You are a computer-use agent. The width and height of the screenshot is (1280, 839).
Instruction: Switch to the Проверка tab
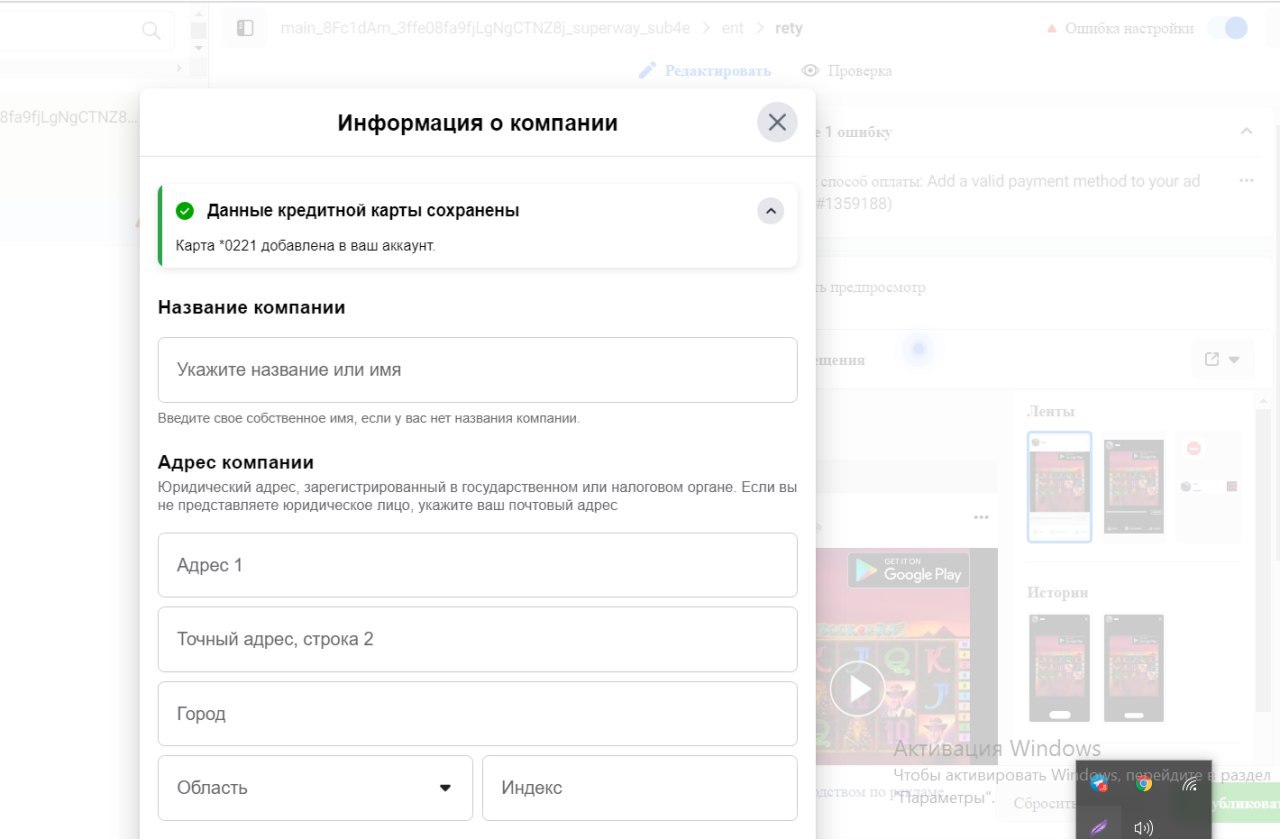tap(847, 71)
